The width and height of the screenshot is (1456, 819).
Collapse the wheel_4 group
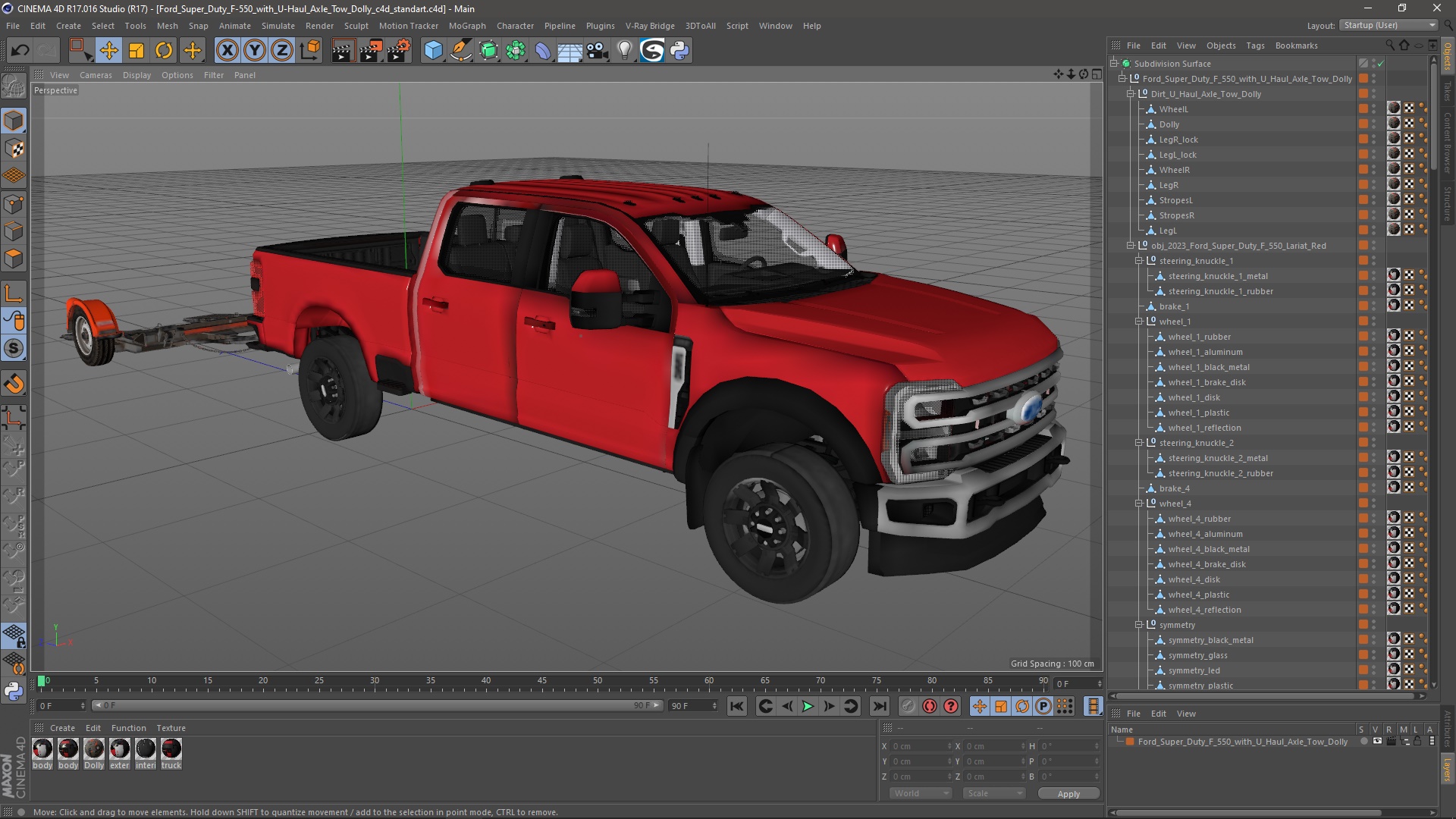[1139, 504]
